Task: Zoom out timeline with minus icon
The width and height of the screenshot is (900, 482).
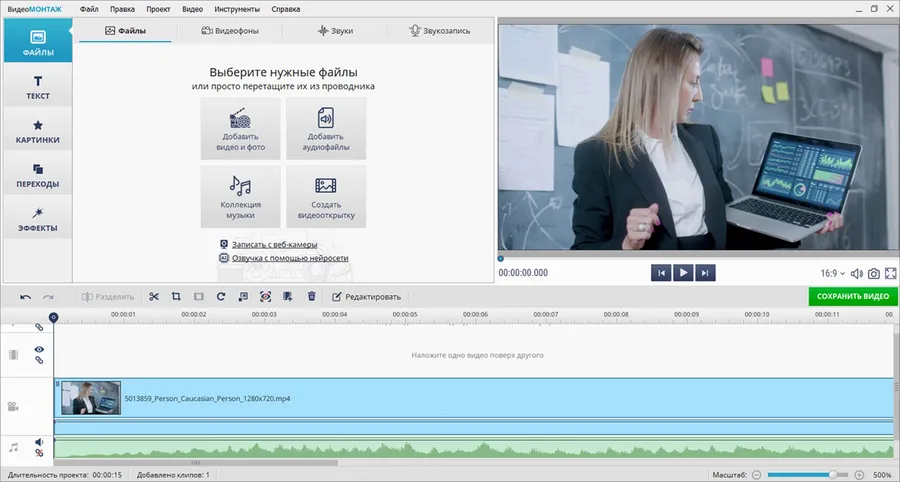Action: tap(757, 475)
